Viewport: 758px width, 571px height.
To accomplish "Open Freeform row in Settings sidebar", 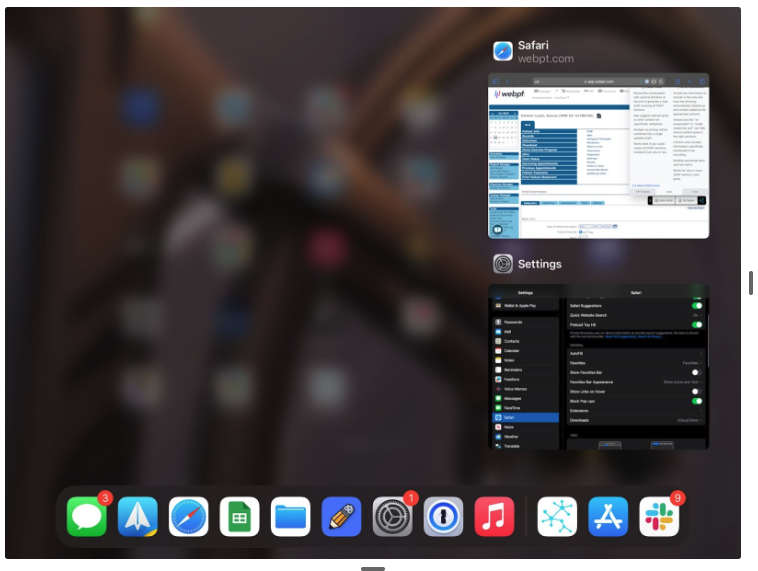I will point(525,380).
